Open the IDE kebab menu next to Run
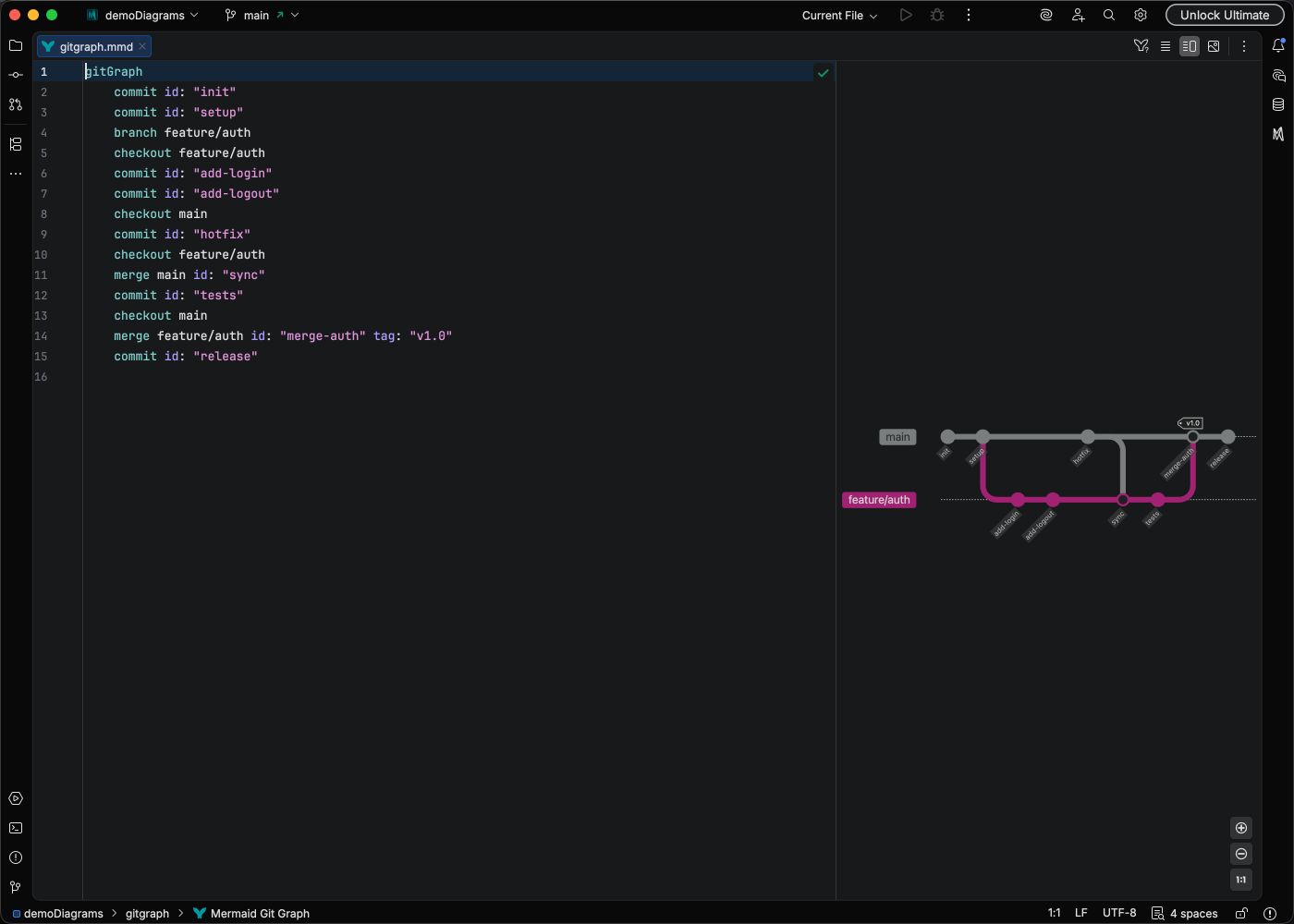Screen dimensions: 1294x924 click(968, 15)
